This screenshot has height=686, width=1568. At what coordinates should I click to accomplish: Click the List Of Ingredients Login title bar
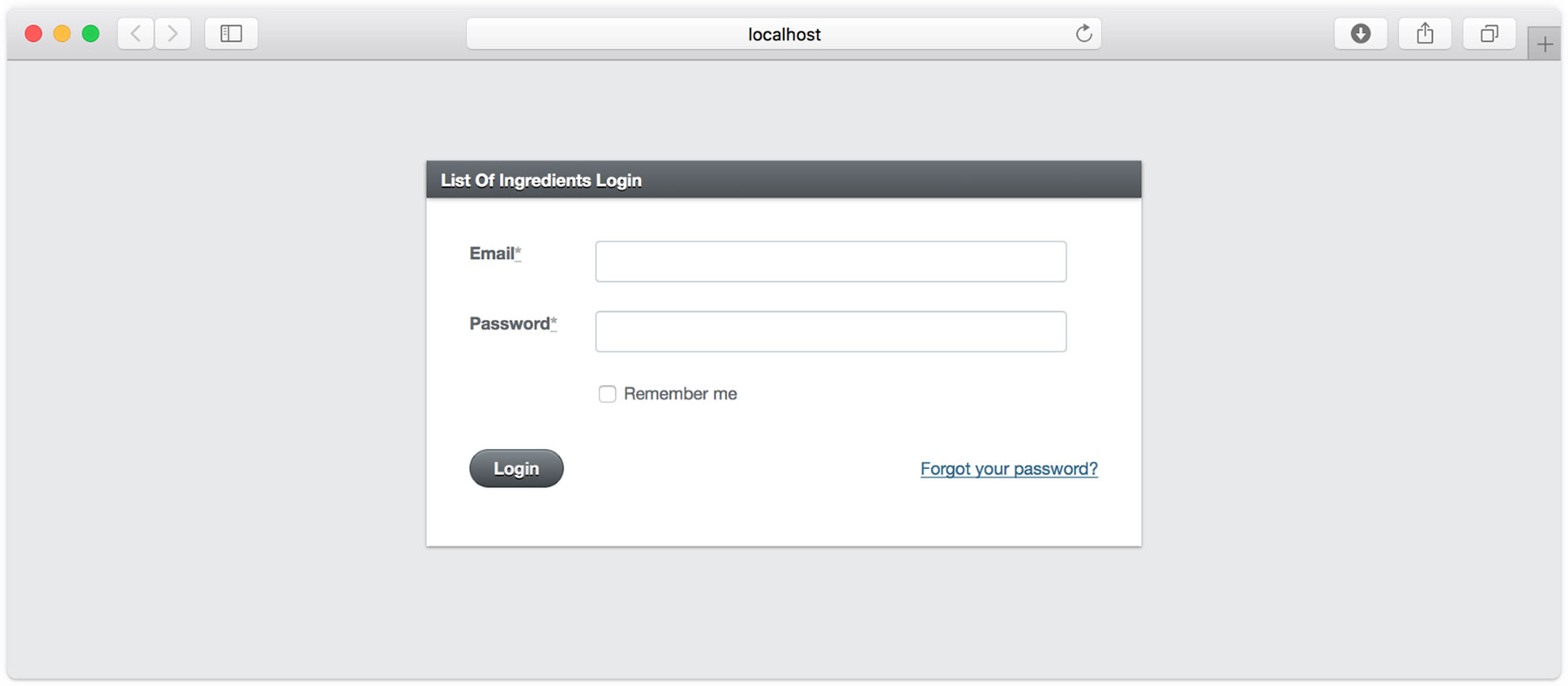pyautogui.click(x=541, y=180)
